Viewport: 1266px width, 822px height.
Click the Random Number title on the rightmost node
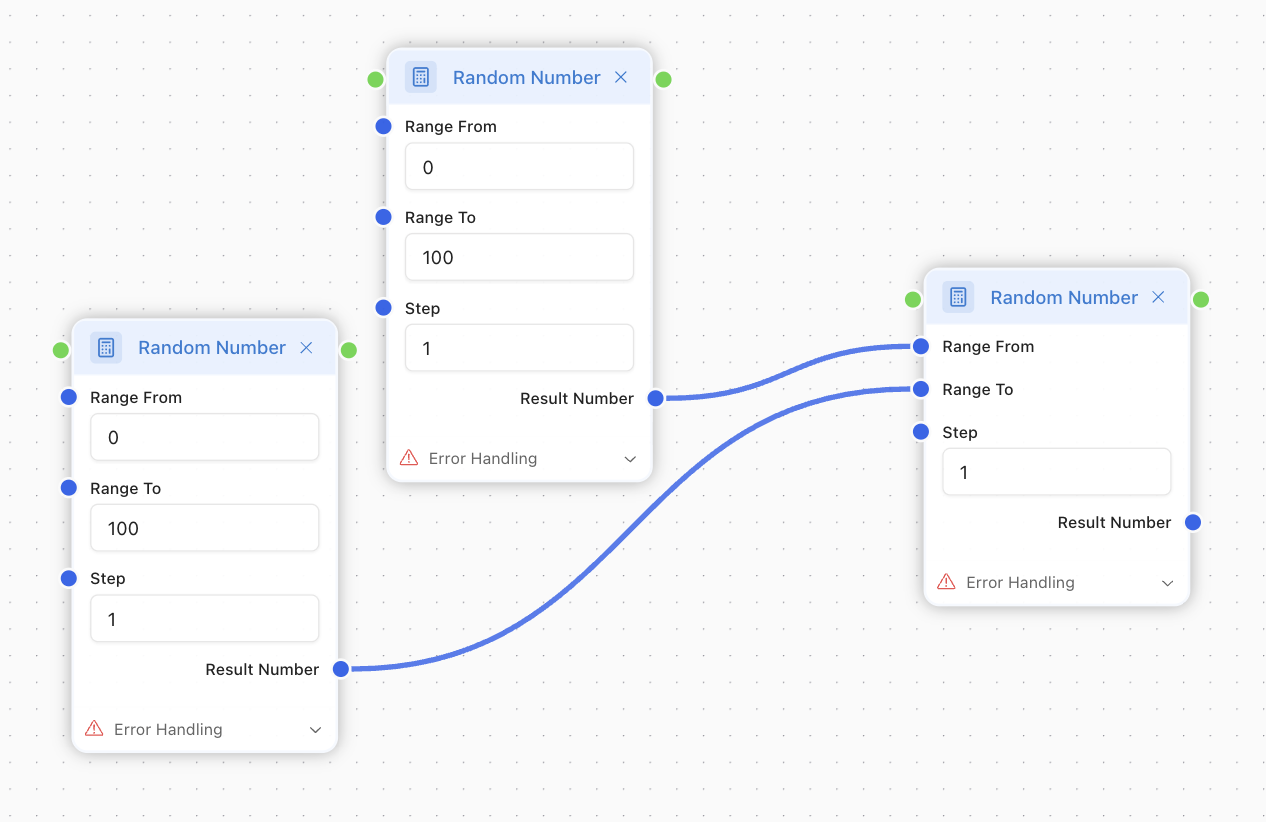1064,298
